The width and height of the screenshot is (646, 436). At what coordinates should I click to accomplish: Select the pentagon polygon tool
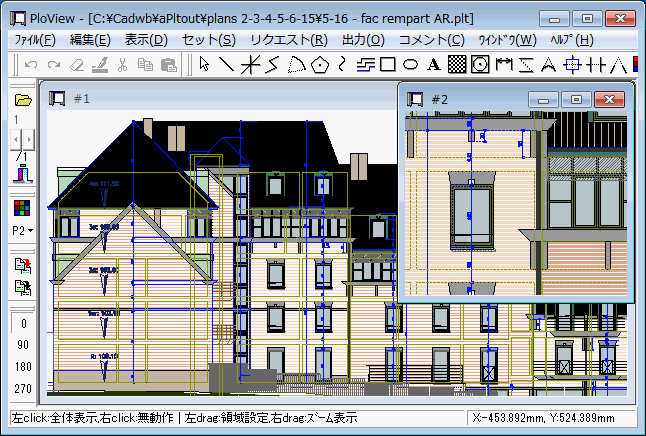320,65
